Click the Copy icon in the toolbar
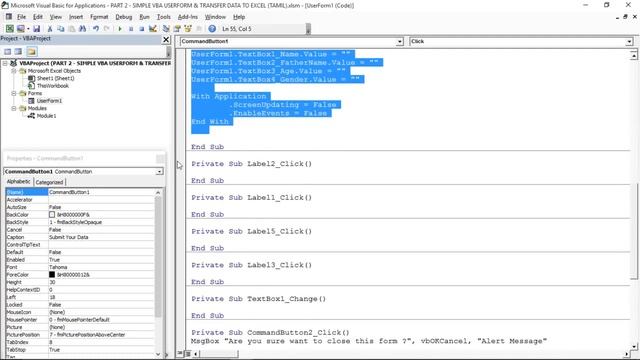This screenshot has height=360, width=640. tap(60, 29)
